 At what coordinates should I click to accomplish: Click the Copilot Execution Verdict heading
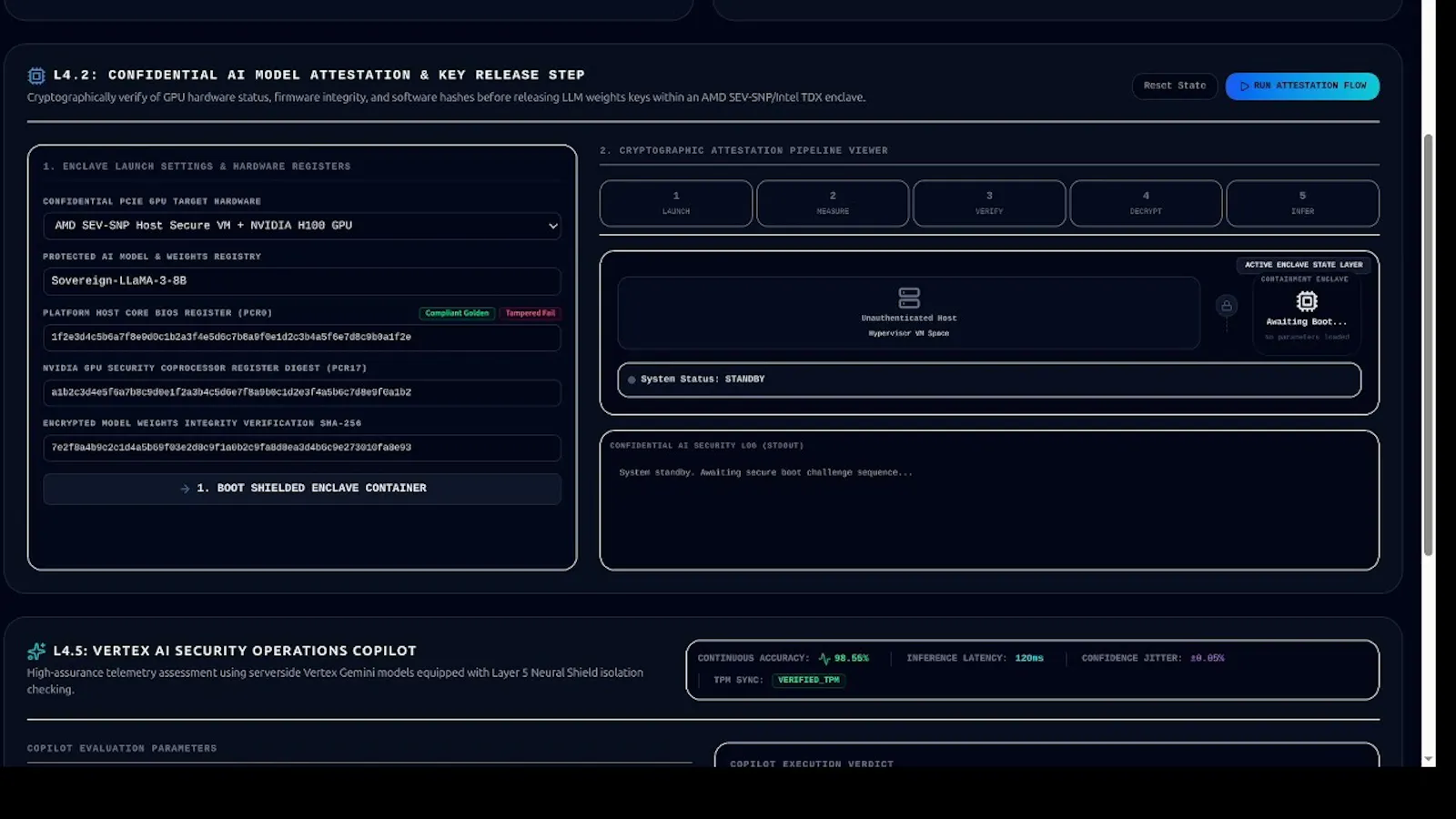click(x=812, y=764)
